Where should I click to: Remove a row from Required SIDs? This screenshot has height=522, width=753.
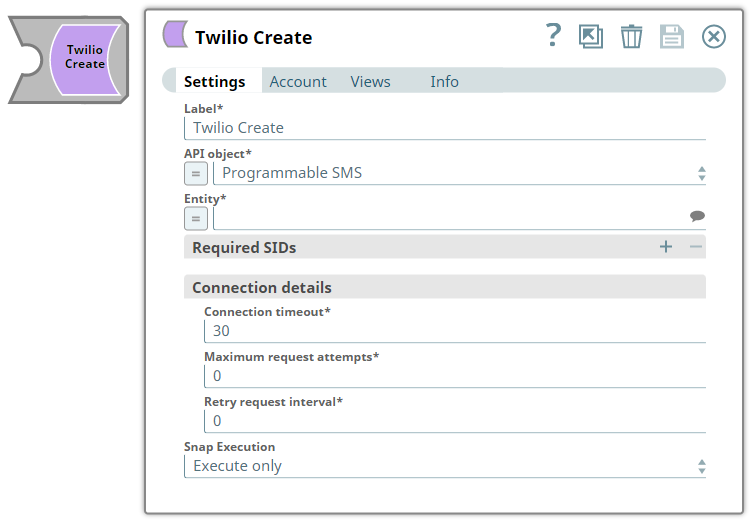(695, 247)
